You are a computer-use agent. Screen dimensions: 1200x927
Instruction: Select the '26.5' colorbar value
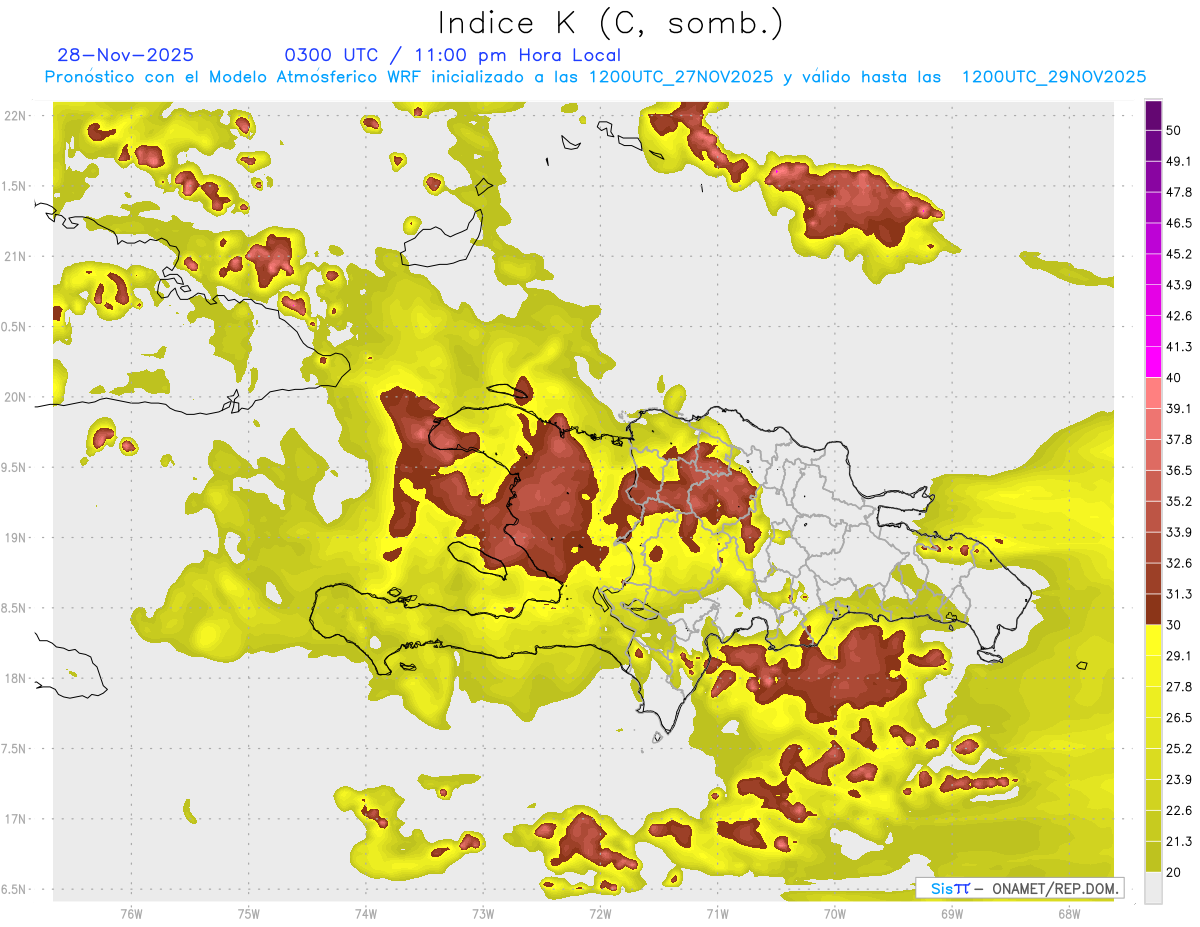click(x=1179, y=718)
